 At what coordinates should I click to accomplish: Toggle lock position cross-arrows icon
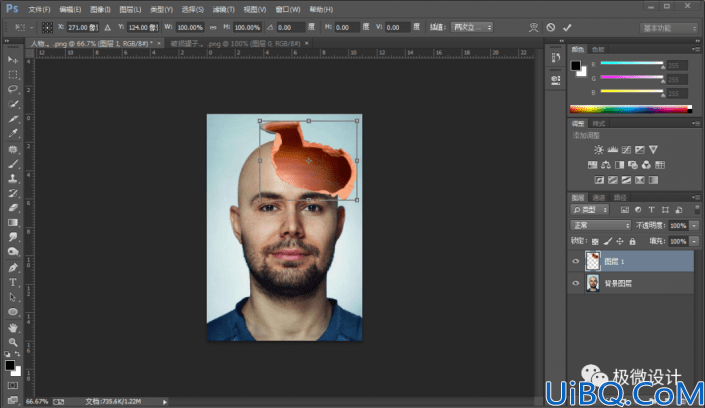(620, 242)
